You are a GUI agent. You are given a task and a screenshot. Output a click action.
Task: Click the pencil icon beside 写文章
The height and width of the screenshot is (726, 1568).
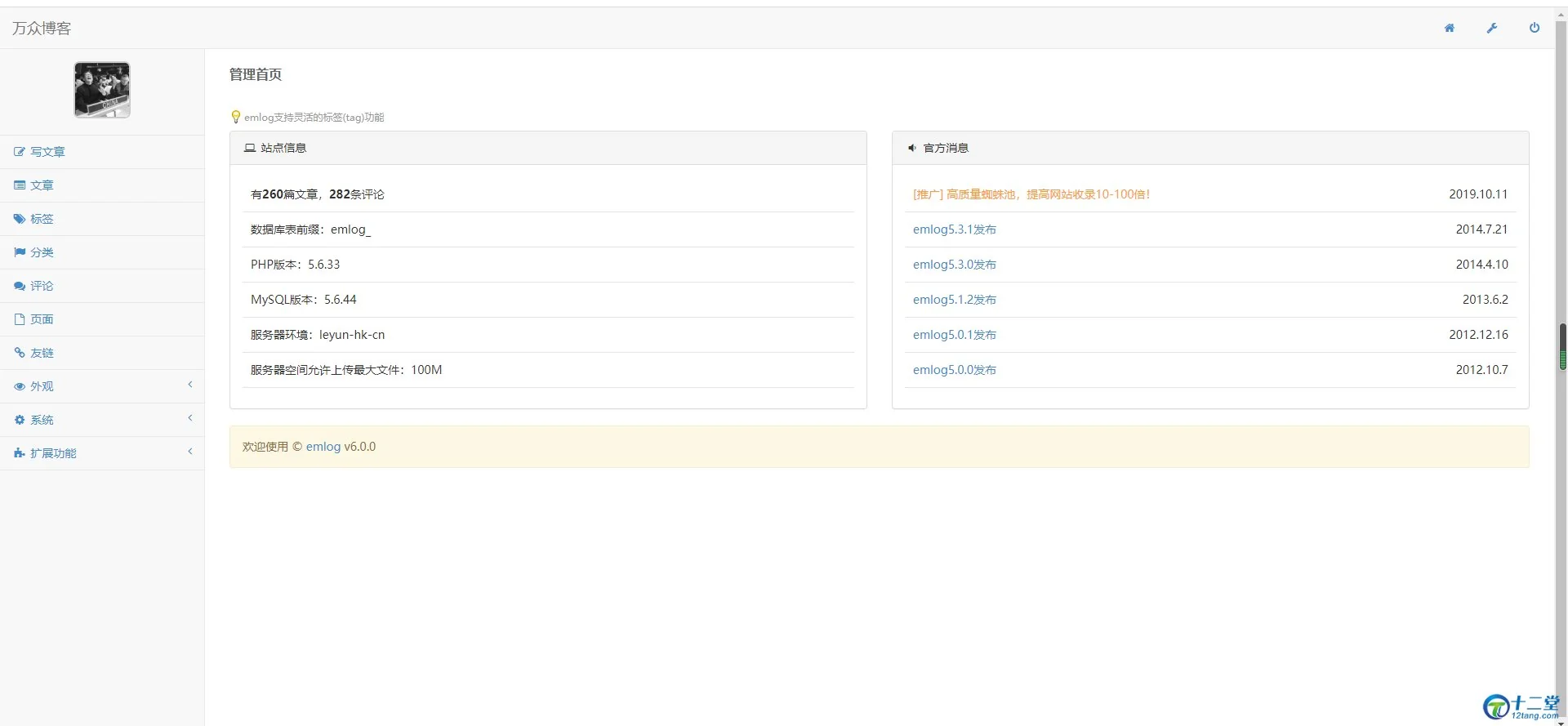tap(20, 152)
